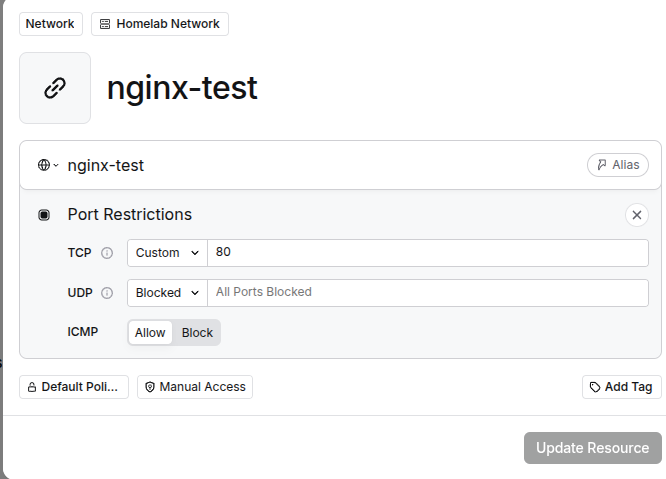Screen dimensions: 666x479
Task: Click the Alias button
Action: pyautogui.click(x=617, y=165)
